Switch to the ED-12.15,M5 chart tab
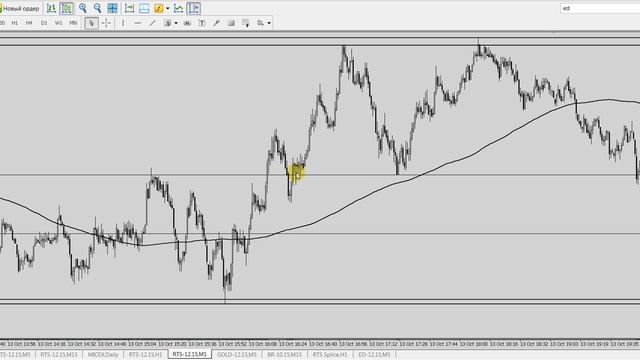 pyautogui.click(x=374, y=355)
